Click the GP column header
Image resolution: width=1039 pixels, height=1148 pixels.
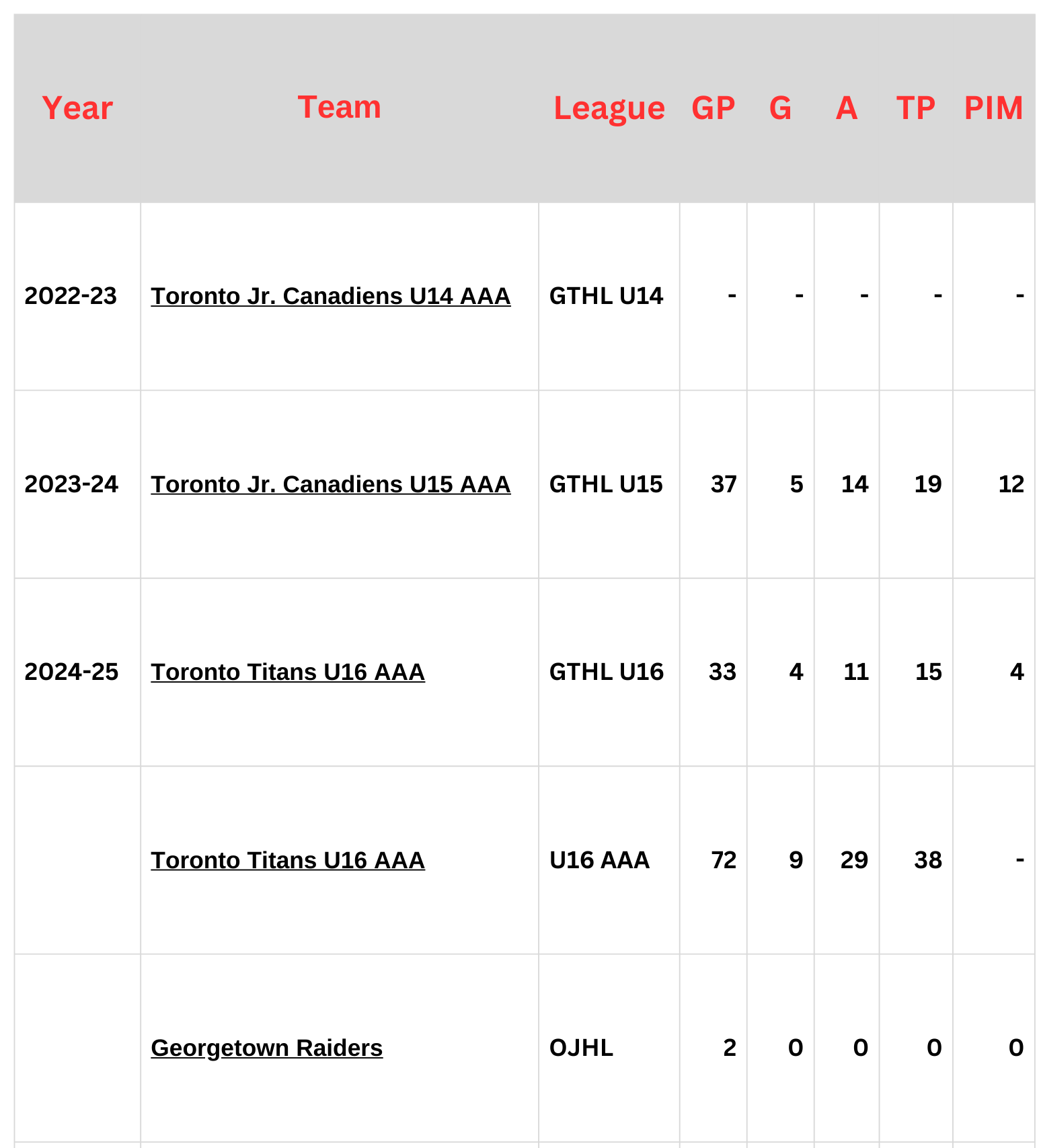click(x=713, y=108)
